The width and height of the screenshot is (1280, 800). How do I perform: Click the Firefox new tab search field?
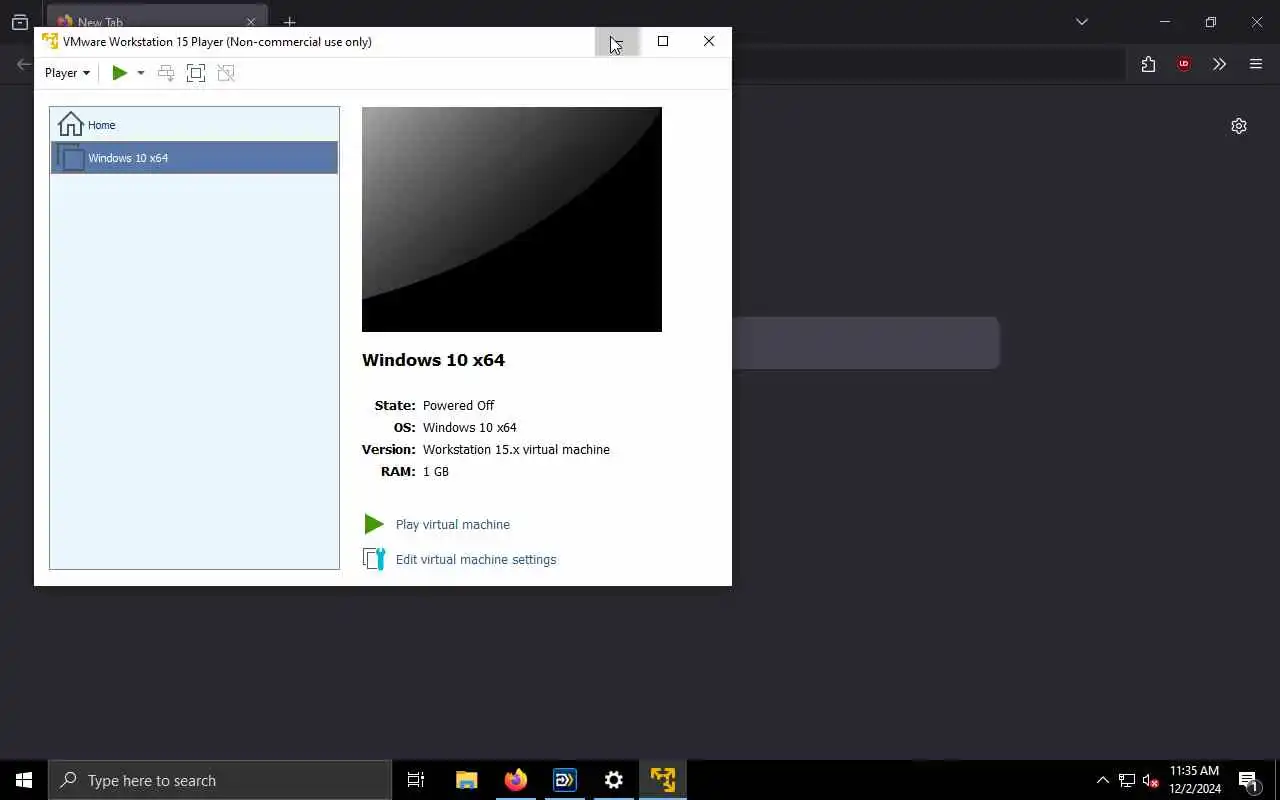point(866,343)
